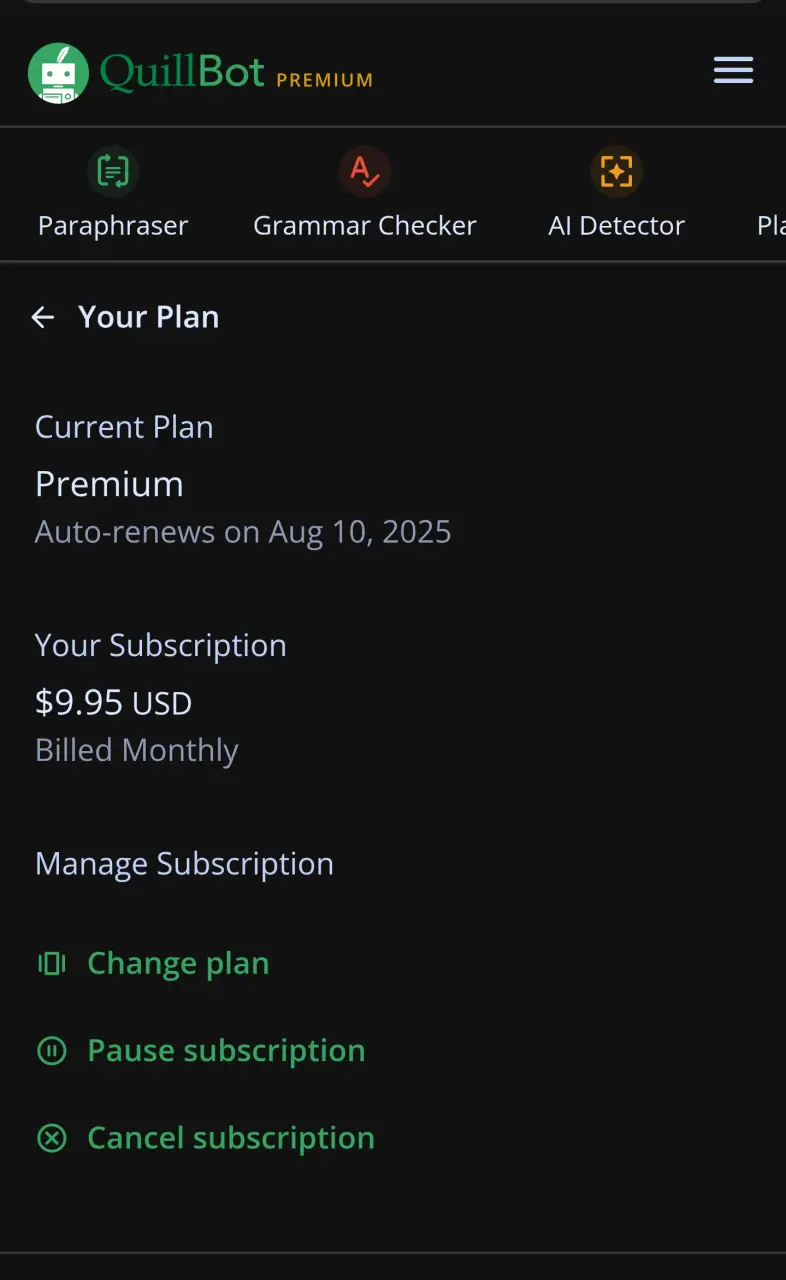Click the cancel X circle icon
The image size is (786, 1280).
pos(51,1137)
